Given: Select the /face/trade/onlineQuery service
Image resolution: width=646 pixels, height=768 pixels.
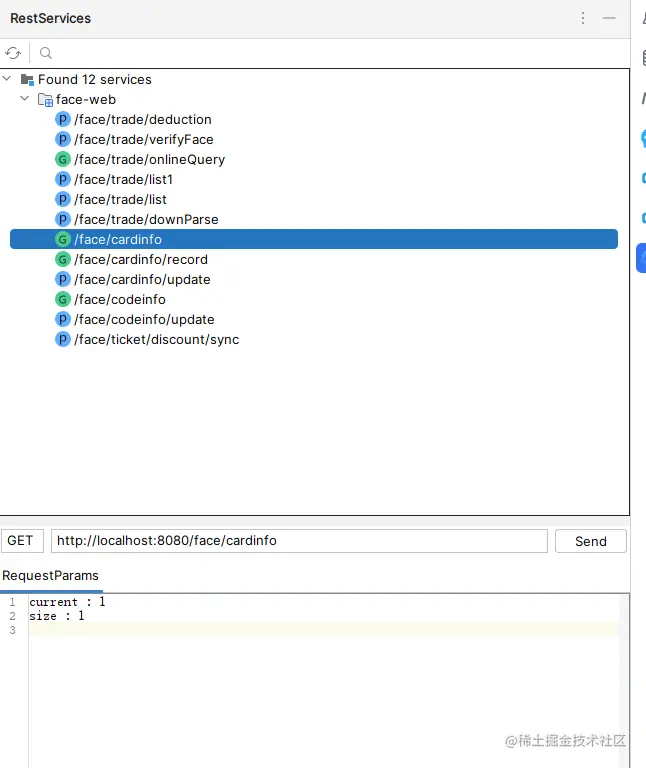Looking at the screenshot, I should pos(149,160).
